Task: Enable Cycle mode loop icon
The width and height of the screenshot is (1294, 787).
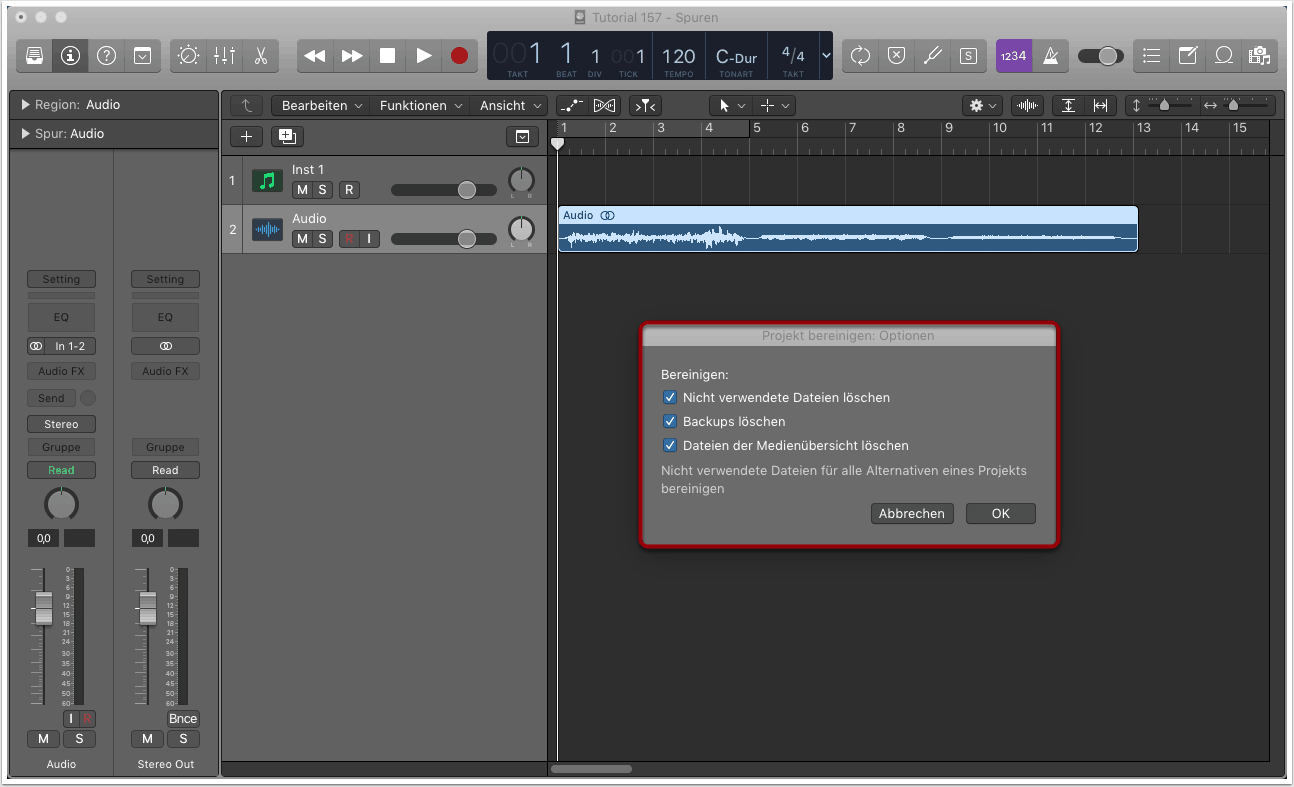Action: pyautogui.click(x=860, y=56)
